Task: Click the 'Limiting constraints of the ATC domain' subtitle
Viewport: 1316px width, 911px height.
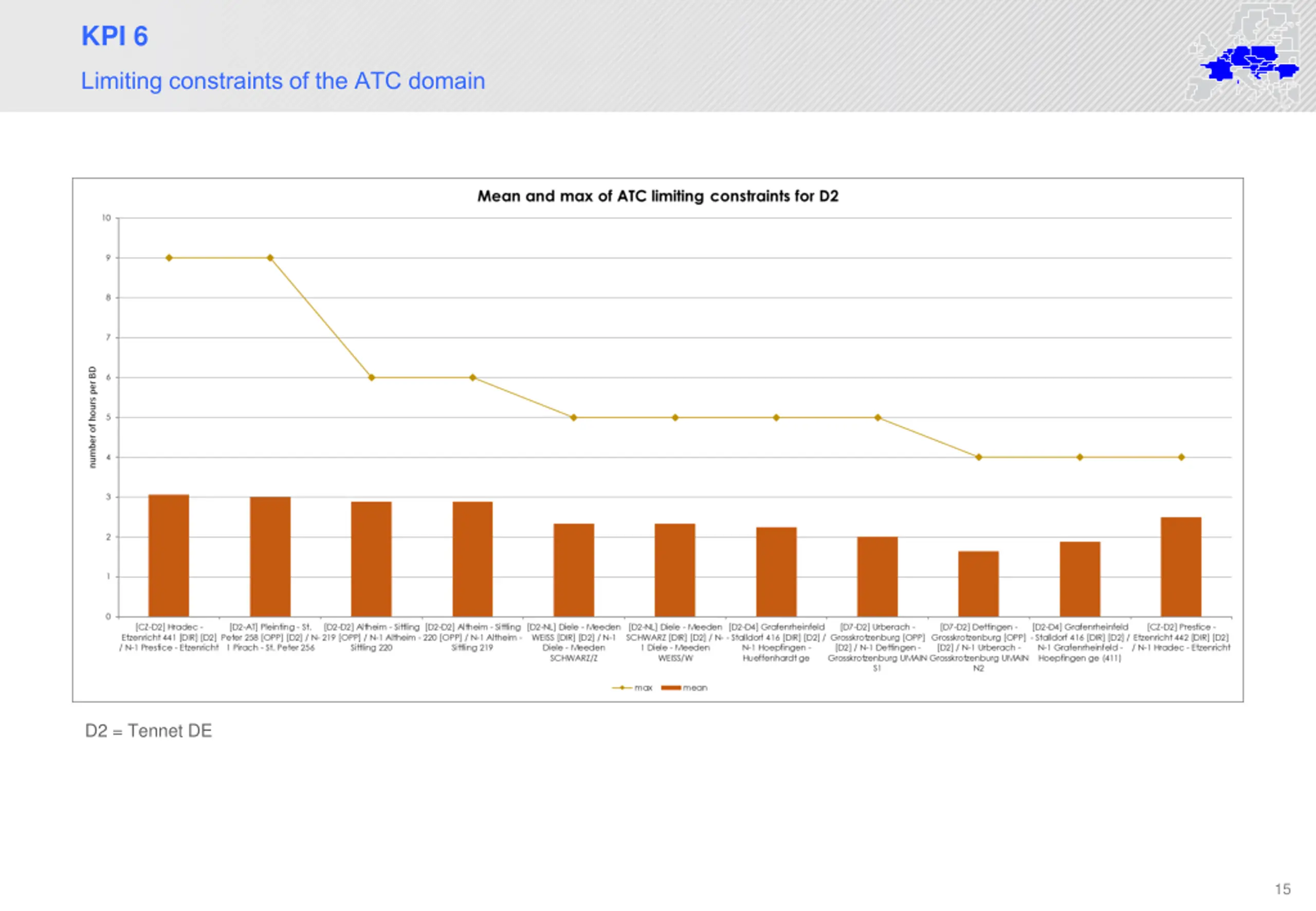Action: [x=283, y=81]
